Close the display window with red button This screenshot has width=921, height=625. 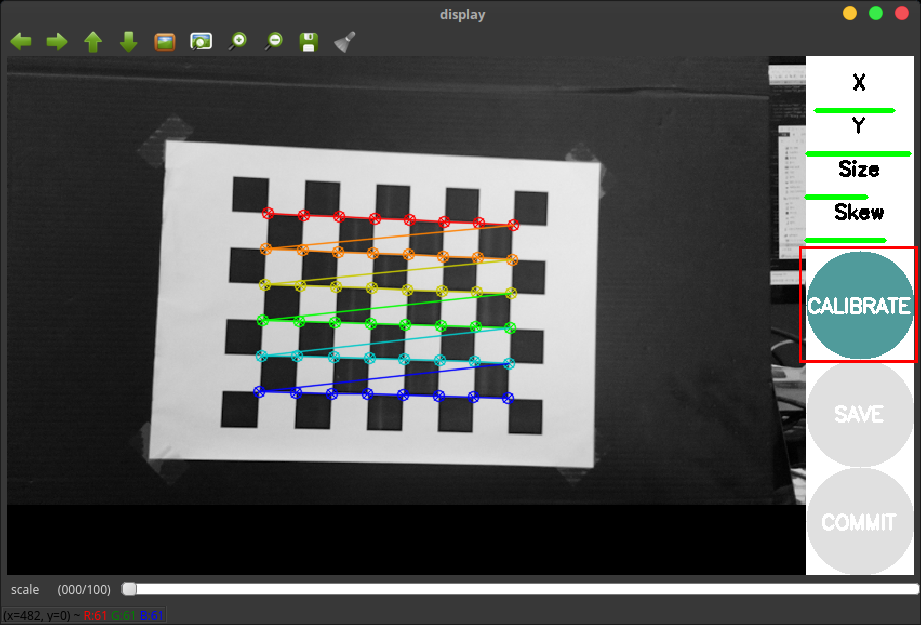902,13
